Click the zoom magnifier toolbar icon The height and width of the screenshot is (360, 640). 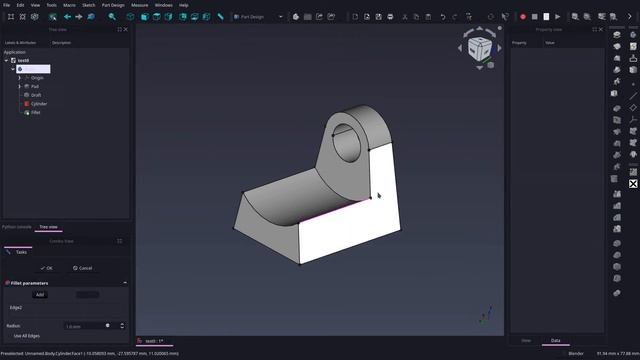pyautogui.click(x=112, y=17)
